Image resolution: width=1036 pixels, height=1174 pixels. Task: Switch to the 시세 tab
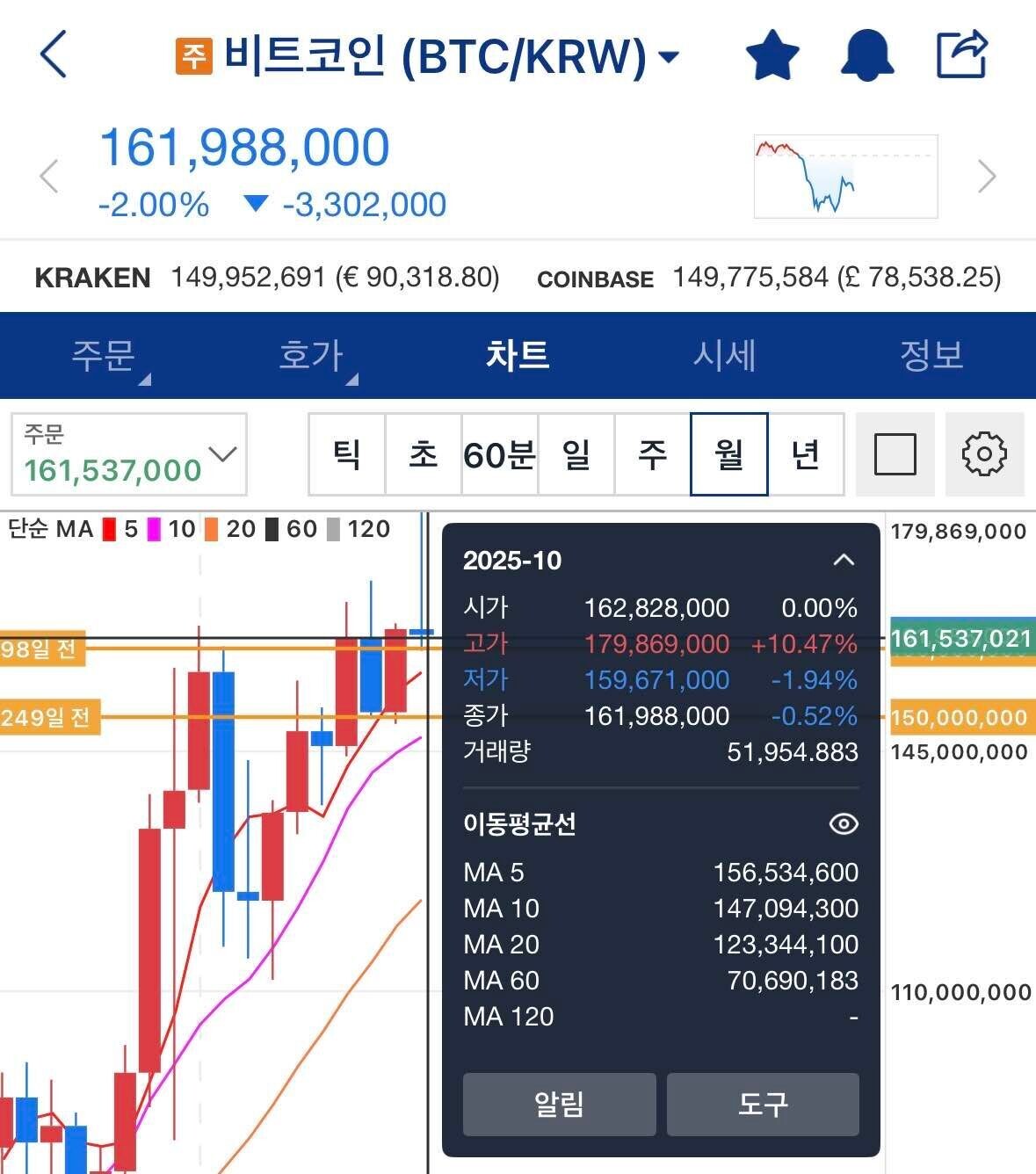coord(724,356)
